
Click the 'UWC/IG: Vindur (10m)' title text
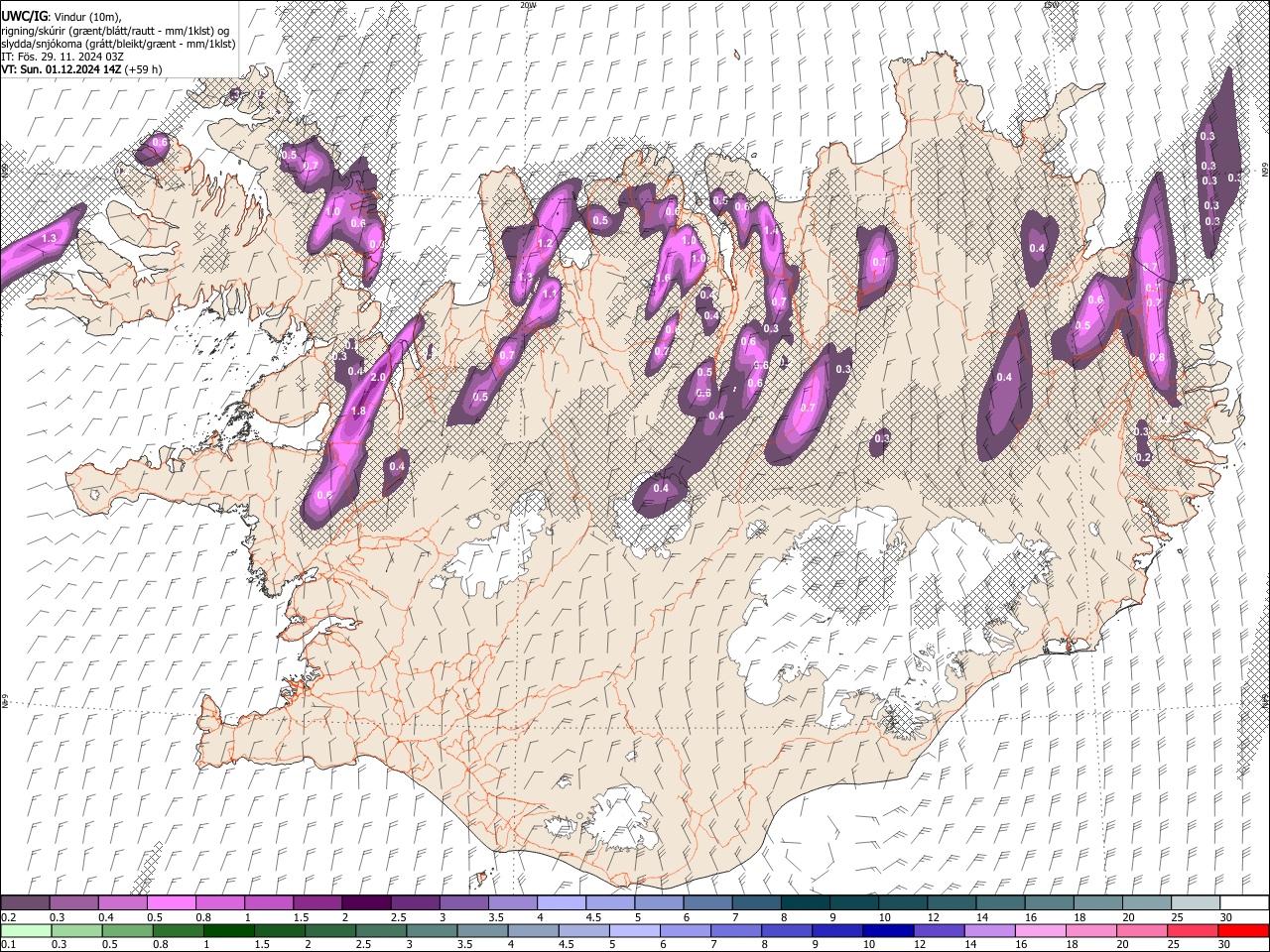62,17
